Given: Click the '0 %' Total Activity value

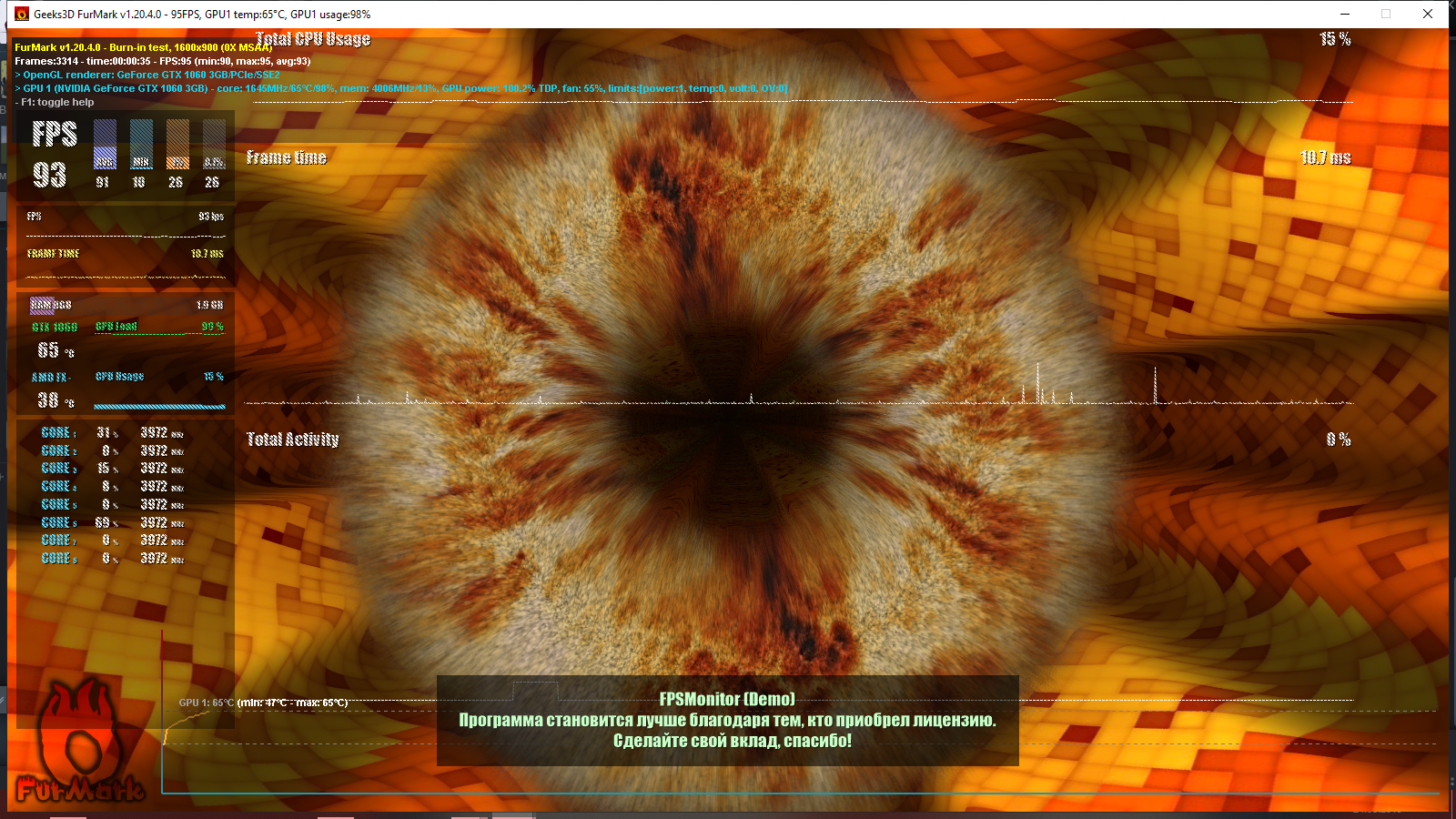Looking at the screenshot, I should 1339,440.
